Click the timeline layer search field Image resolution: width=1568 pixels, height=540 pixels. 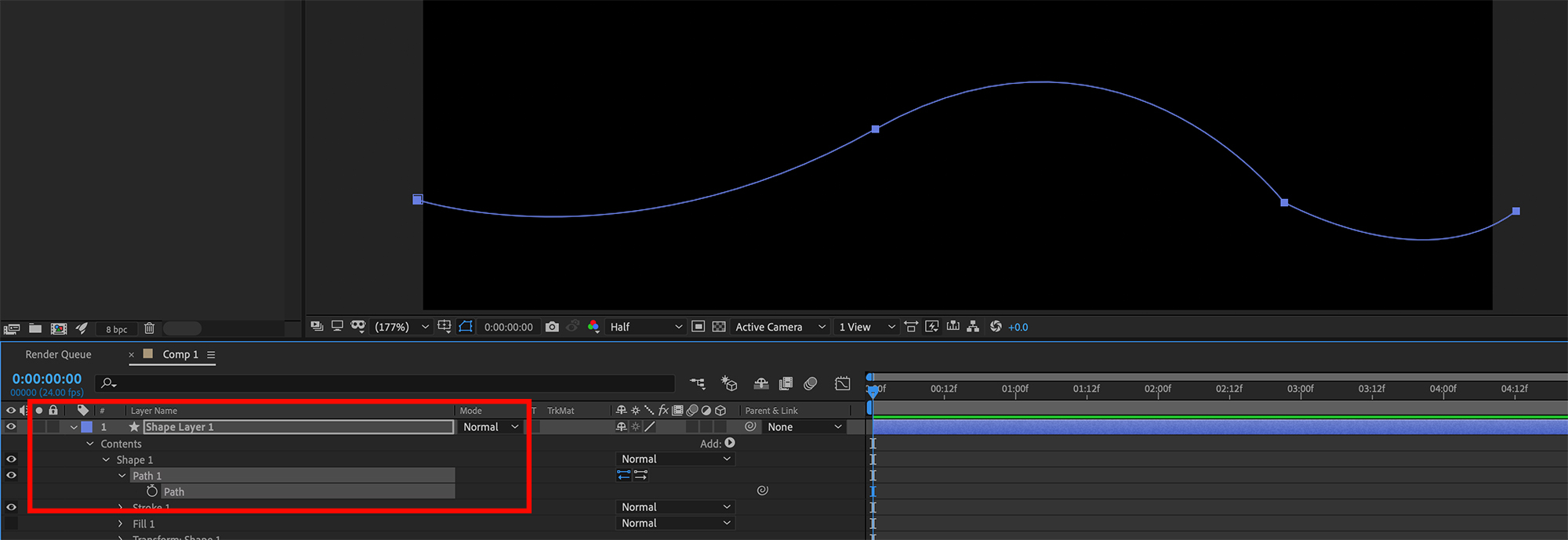385,383
